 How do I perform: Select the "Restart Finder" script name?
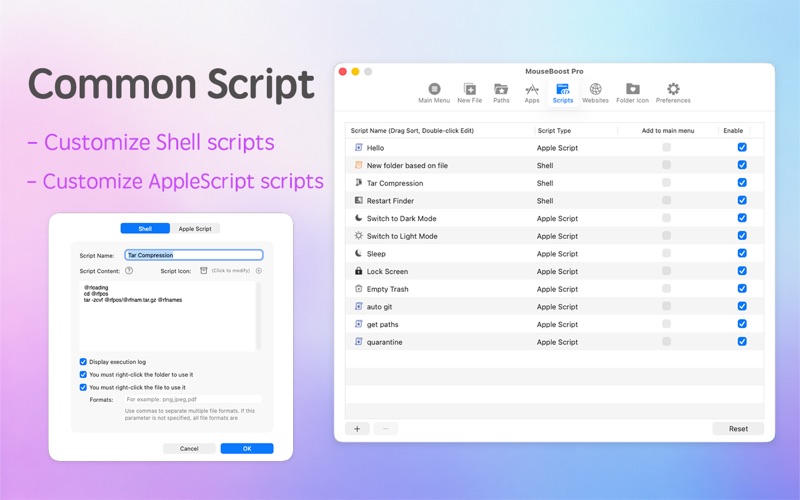coord(390,201)
